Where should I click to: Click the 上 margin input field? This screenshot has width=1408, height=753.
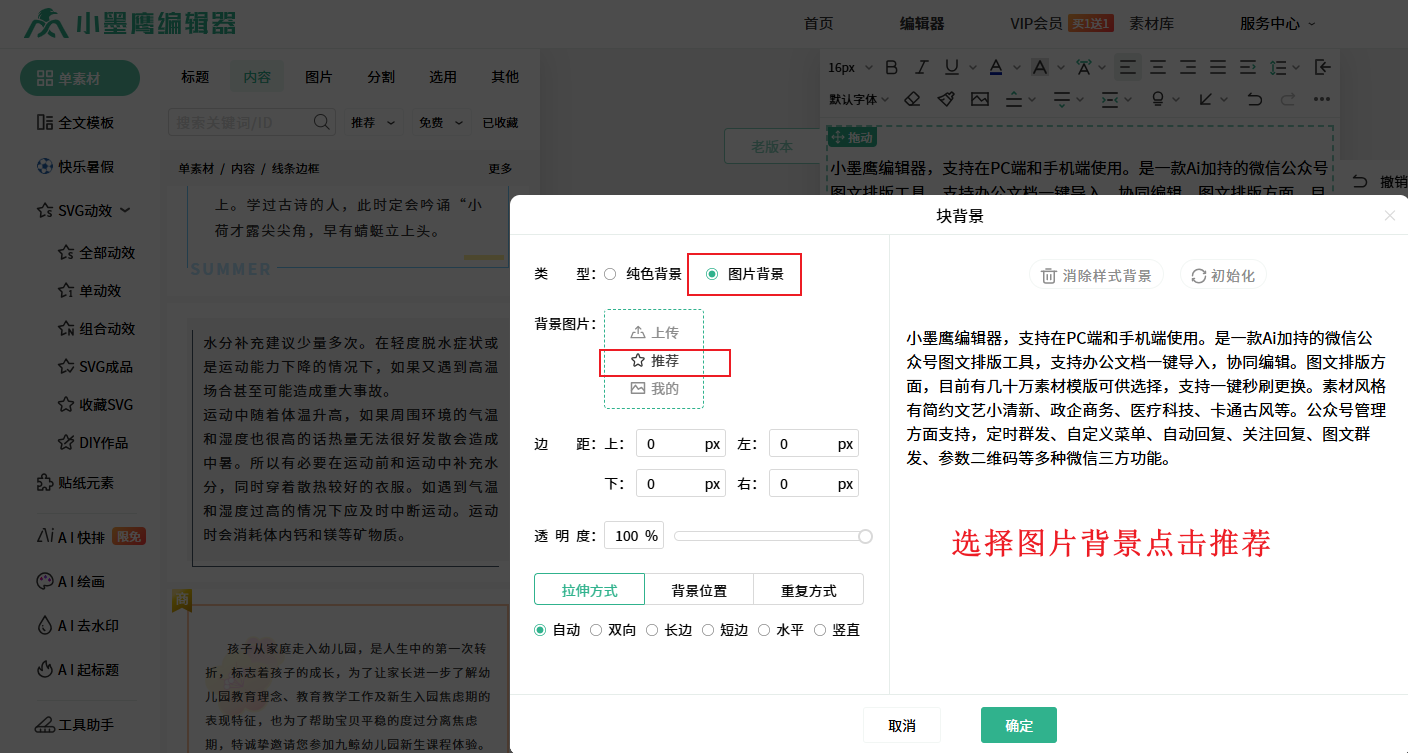(x=680, y=443)
